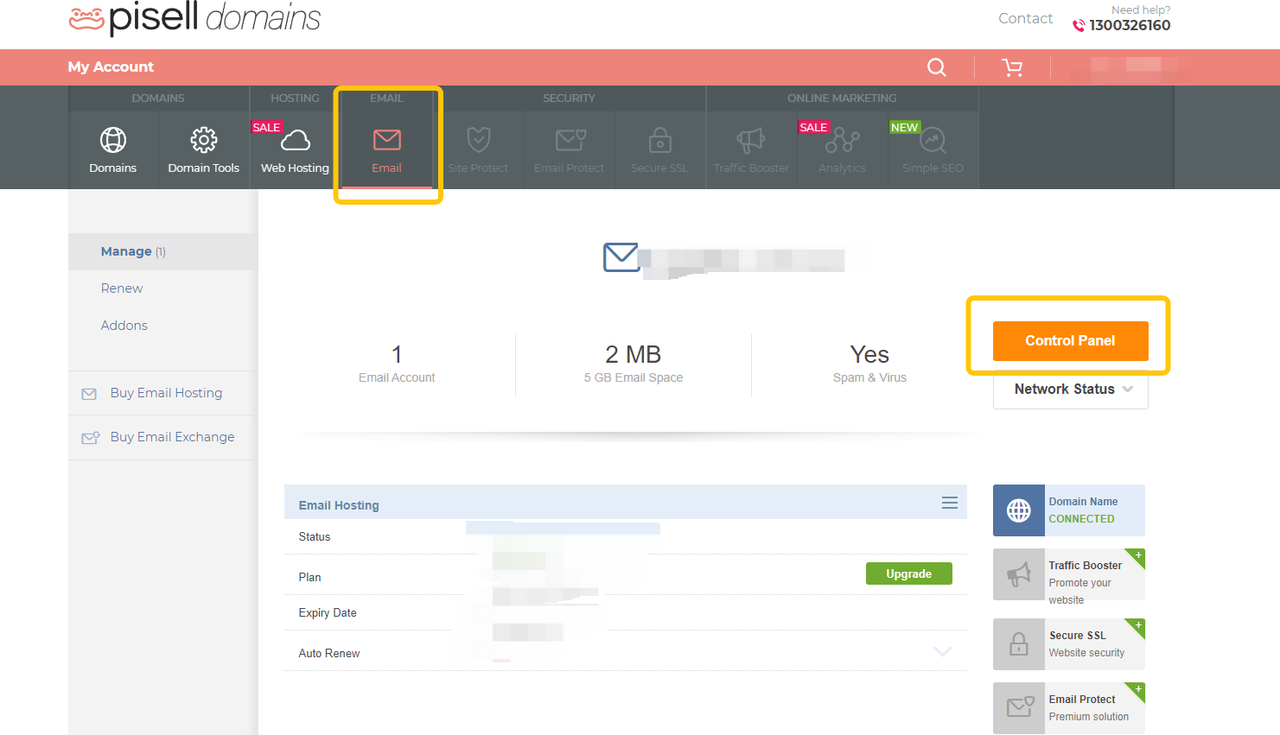Image resolution: width=1280 pixels, height=735 pixels.
Task: Click the Email Hosting panel header
Action: pos(625,504)
